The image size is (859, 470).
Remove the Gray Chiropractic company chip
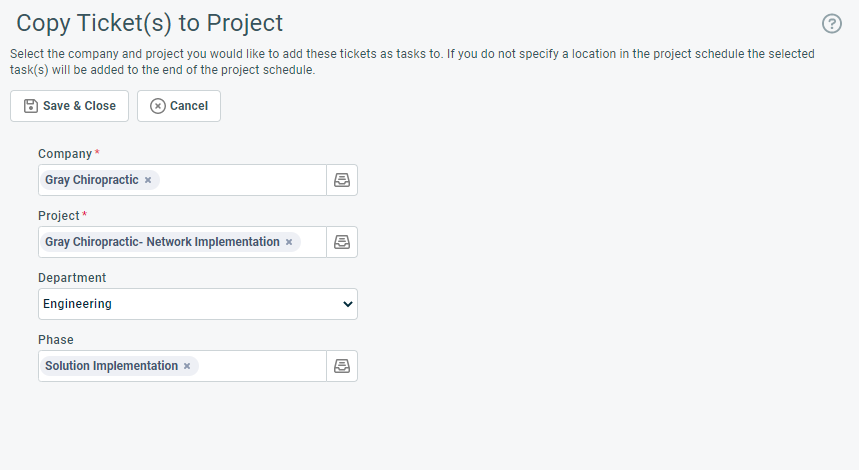pos(148,180)
